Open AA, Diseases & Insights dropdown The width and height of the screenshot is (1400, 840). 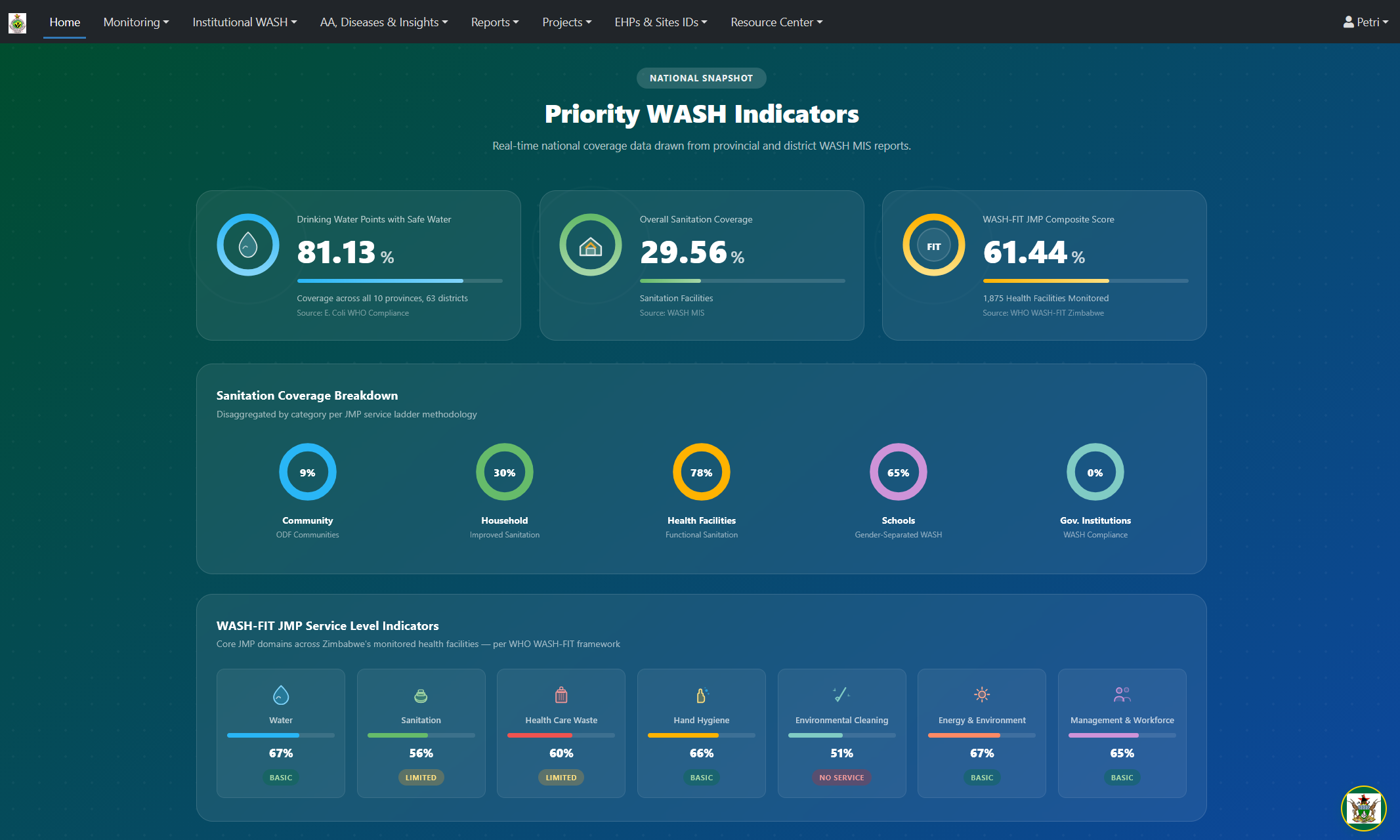(384, 22)
